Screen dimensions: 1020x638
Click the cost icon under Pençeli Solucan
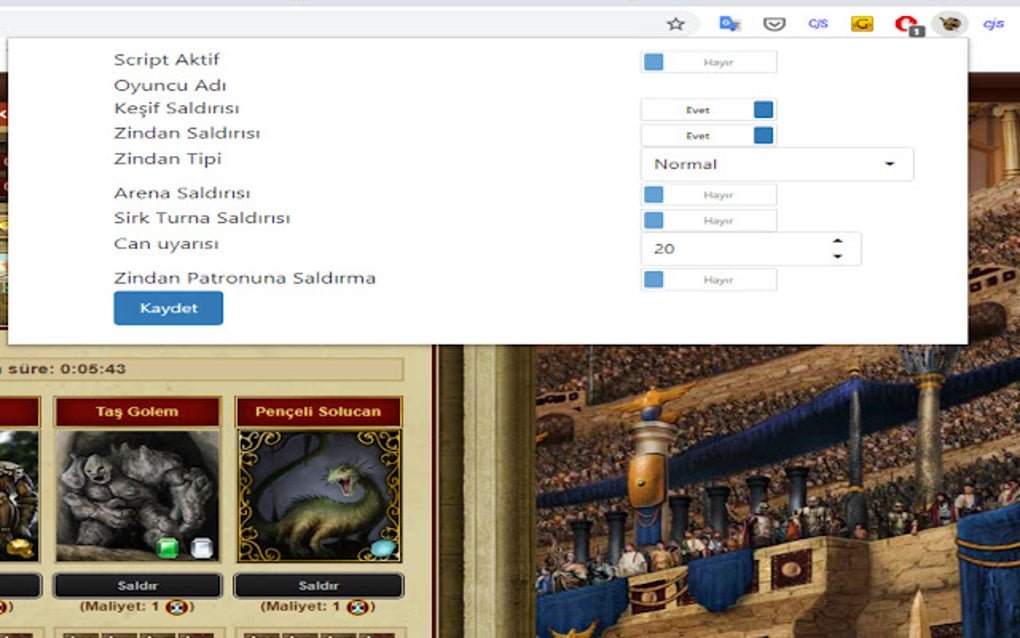[358, 607]
